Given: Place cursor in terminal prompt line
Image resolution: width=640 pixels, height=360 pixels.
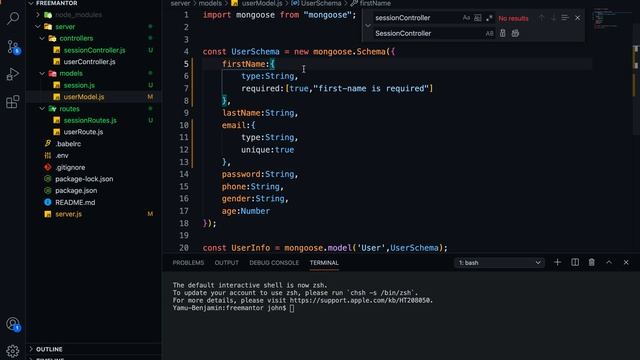Looking at the screenshot, I should [292, 308].
